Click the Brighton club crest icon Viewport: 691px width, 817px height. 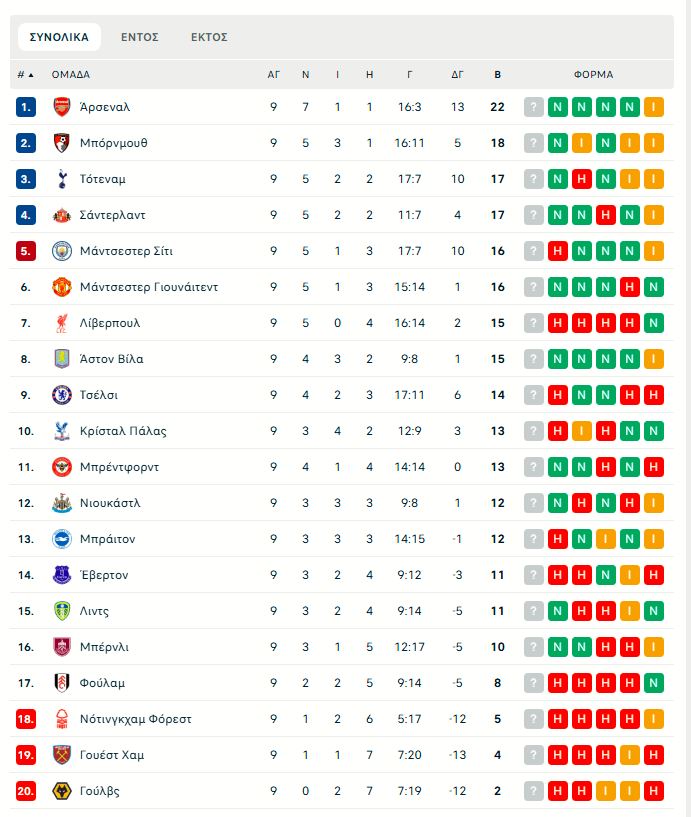pyautogui.click(x=62, y=539)
